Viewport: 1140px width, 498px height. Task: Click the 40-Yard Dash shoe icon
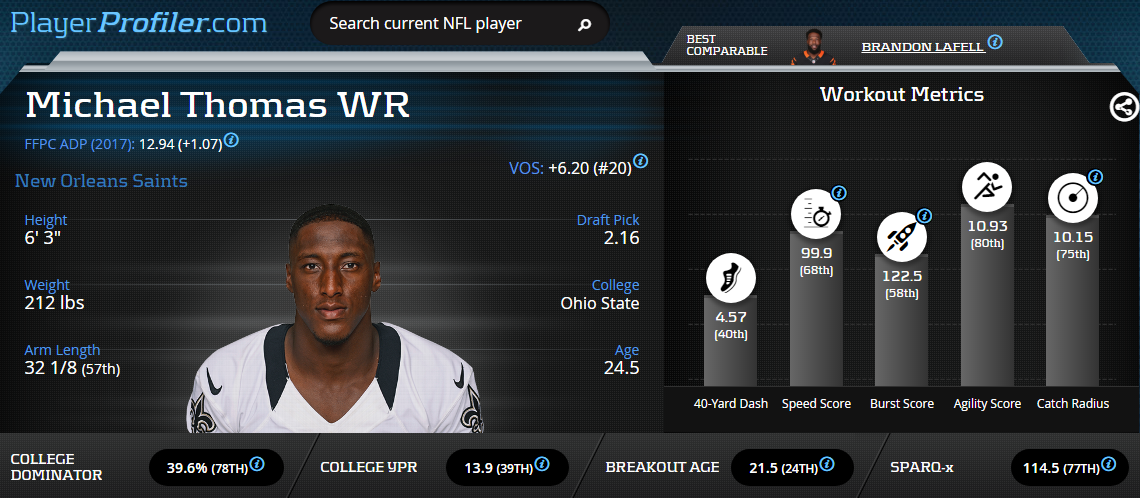(730, 278)
